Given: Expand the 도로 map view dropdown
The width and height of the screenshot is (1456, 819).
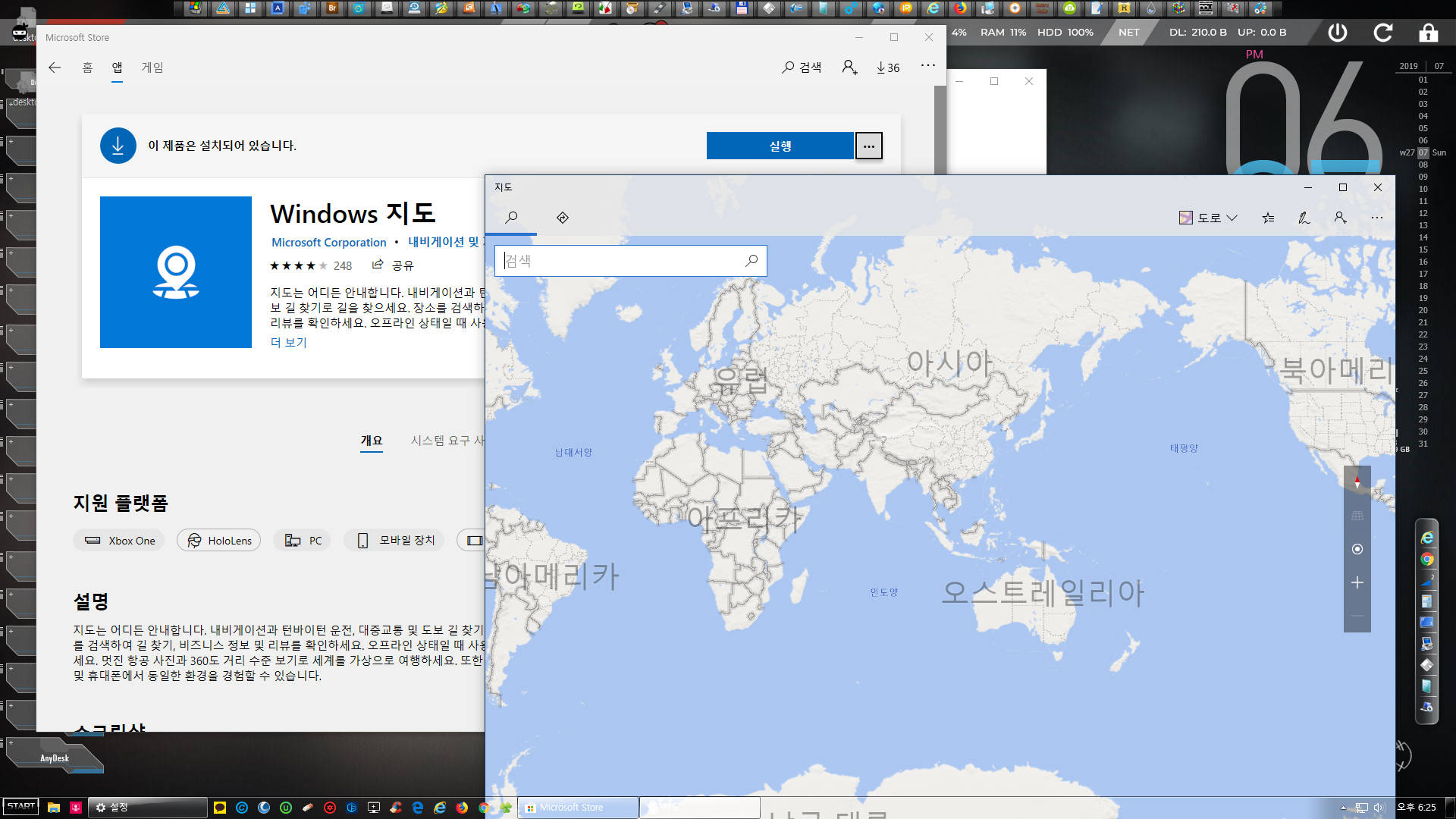Looking at the screenshot, I should pyautogui.click(x=1208, y=218).
